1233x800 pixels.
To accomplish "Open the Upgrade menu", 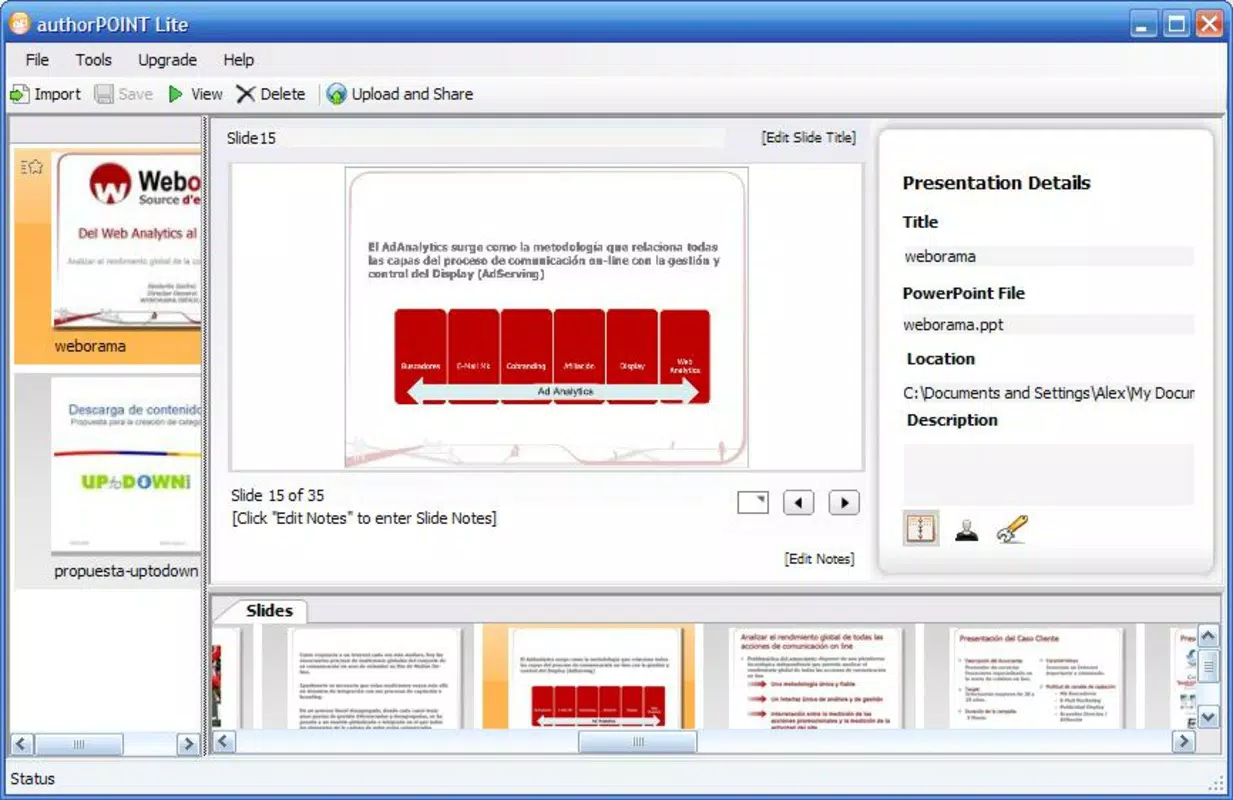I will pos(167,60).
